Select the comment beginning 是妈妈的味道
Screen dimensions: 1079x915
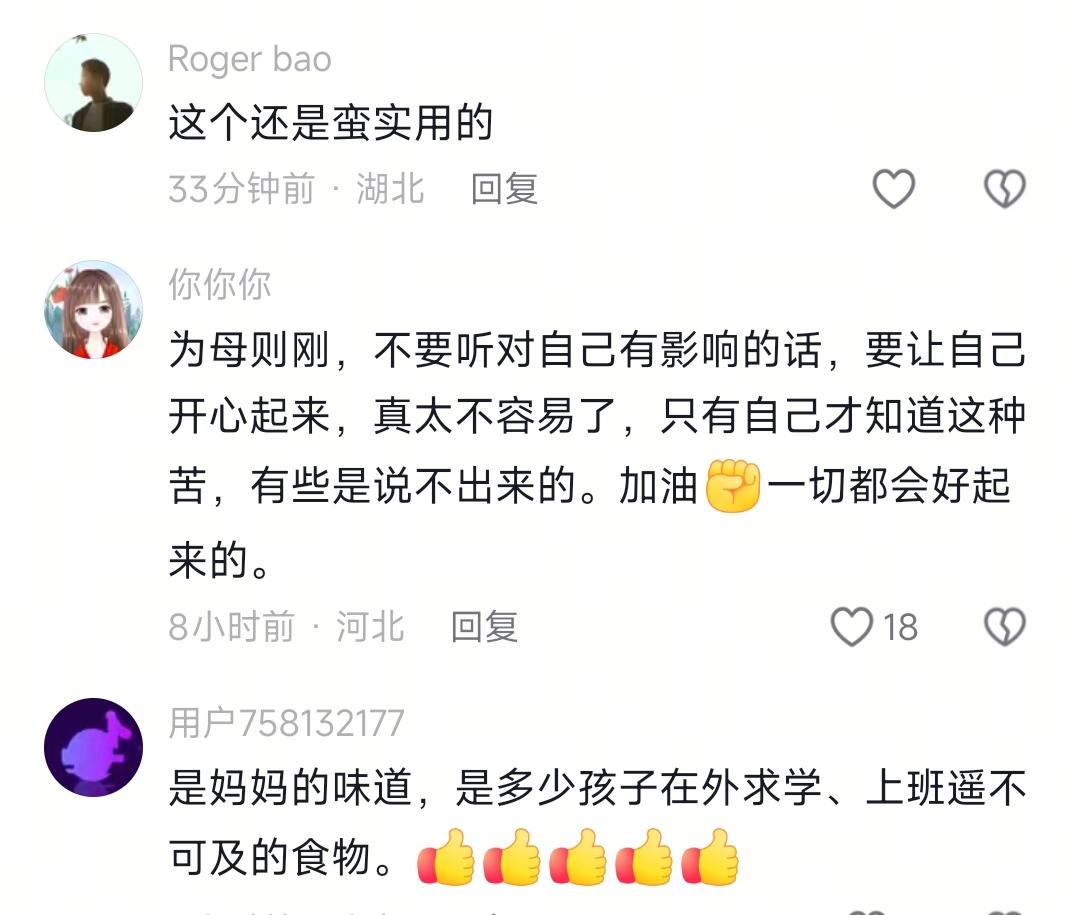[597, 823]
